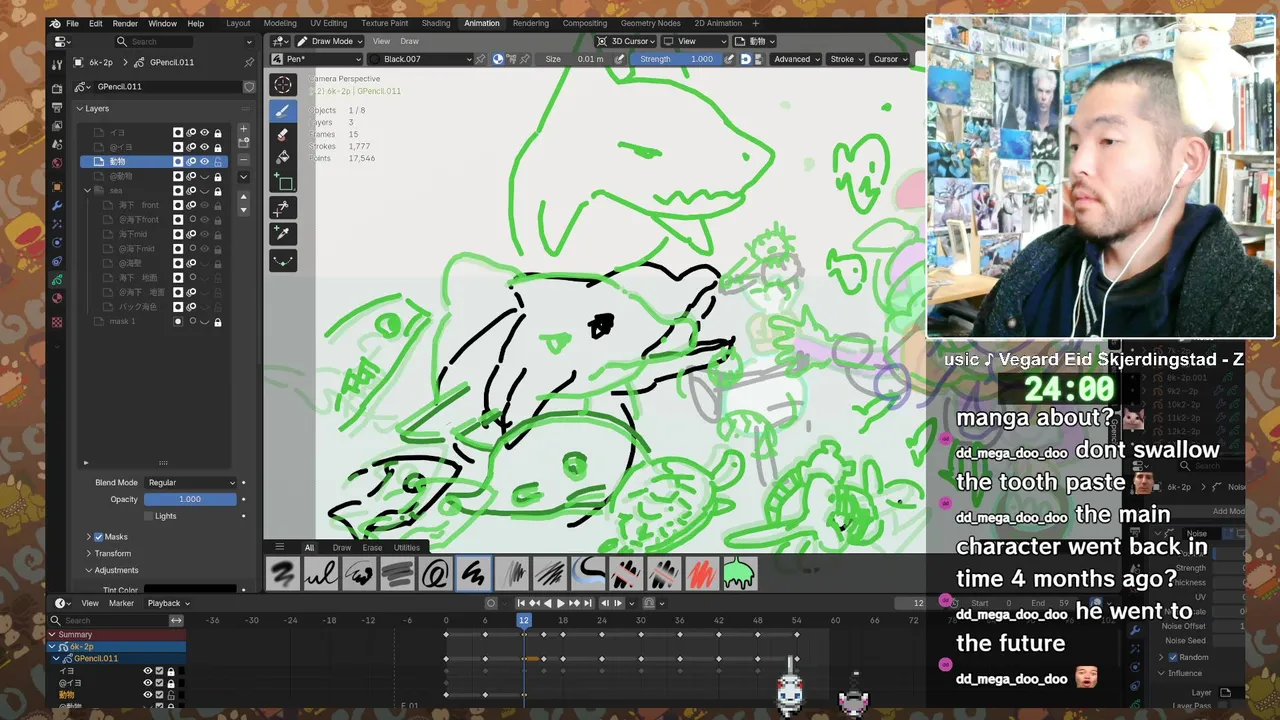Select the Erase brush category tab
This screenshot has width=1280, height=720.
click(372, 548)
